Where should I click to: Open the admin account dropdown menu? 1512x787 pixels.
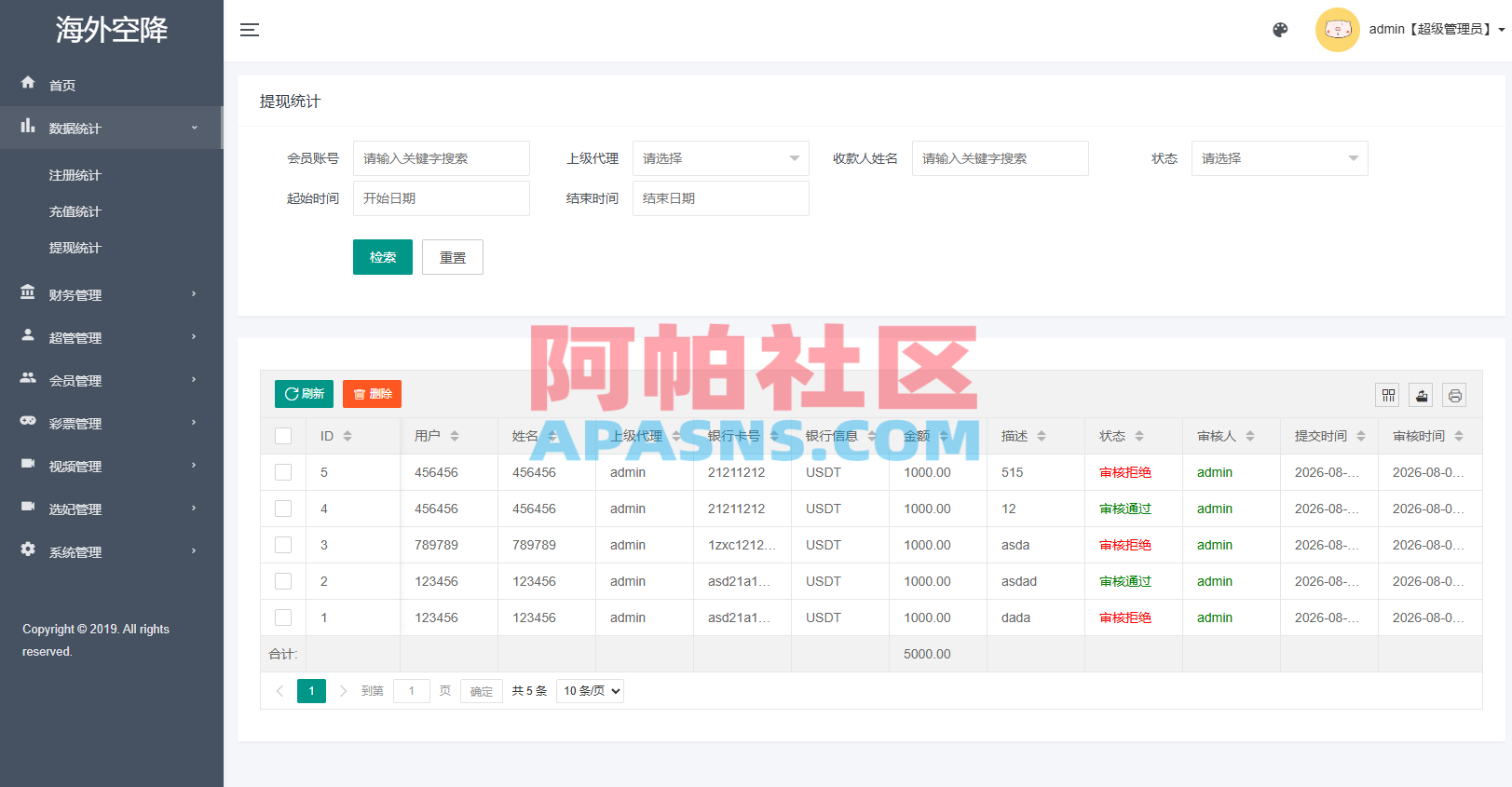1437,30
